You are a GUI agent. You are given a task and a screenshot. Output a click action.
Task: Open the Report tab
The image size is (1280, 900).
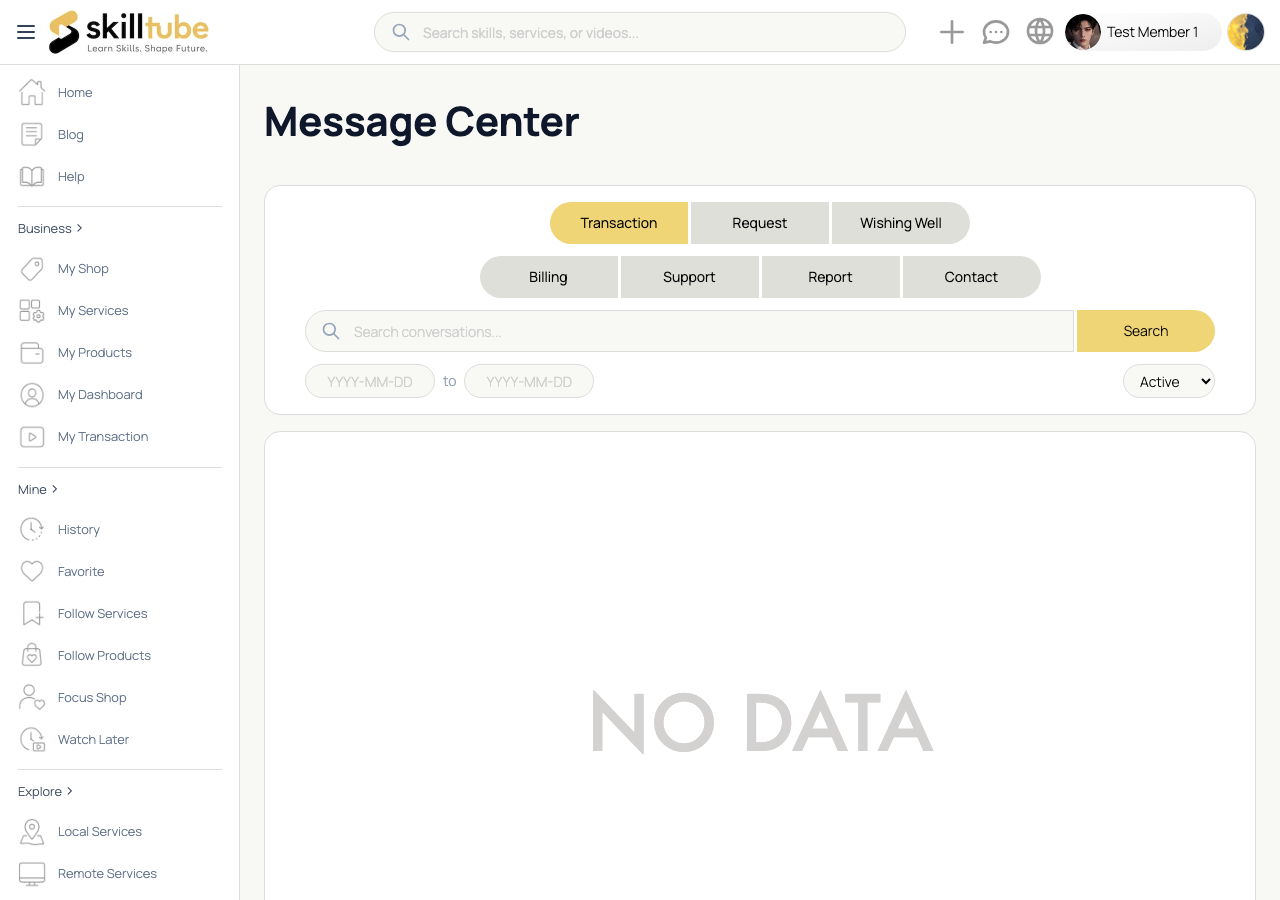pyautogui.click(x=831, y=277)
